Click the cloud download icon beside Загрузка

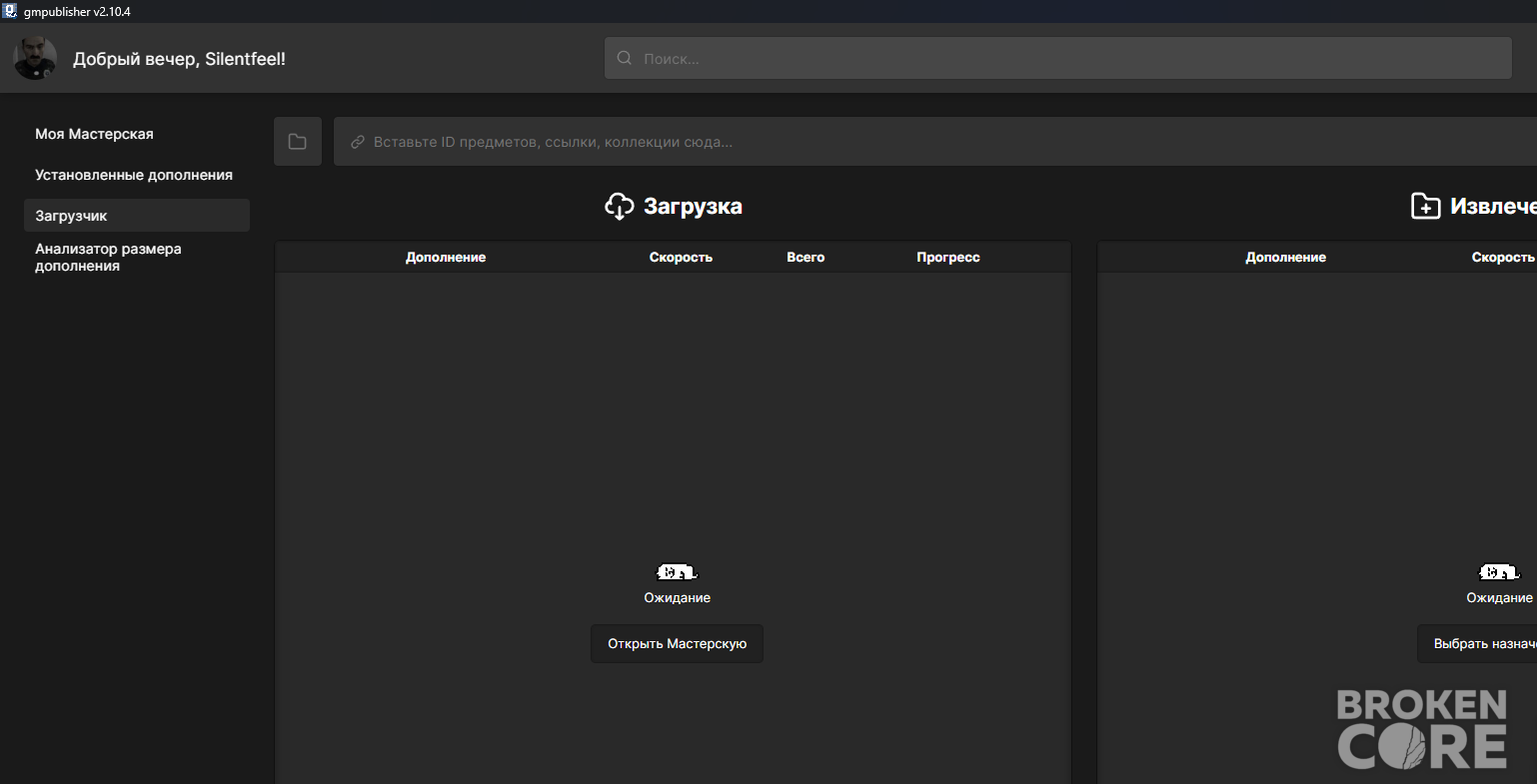point(620,207)
